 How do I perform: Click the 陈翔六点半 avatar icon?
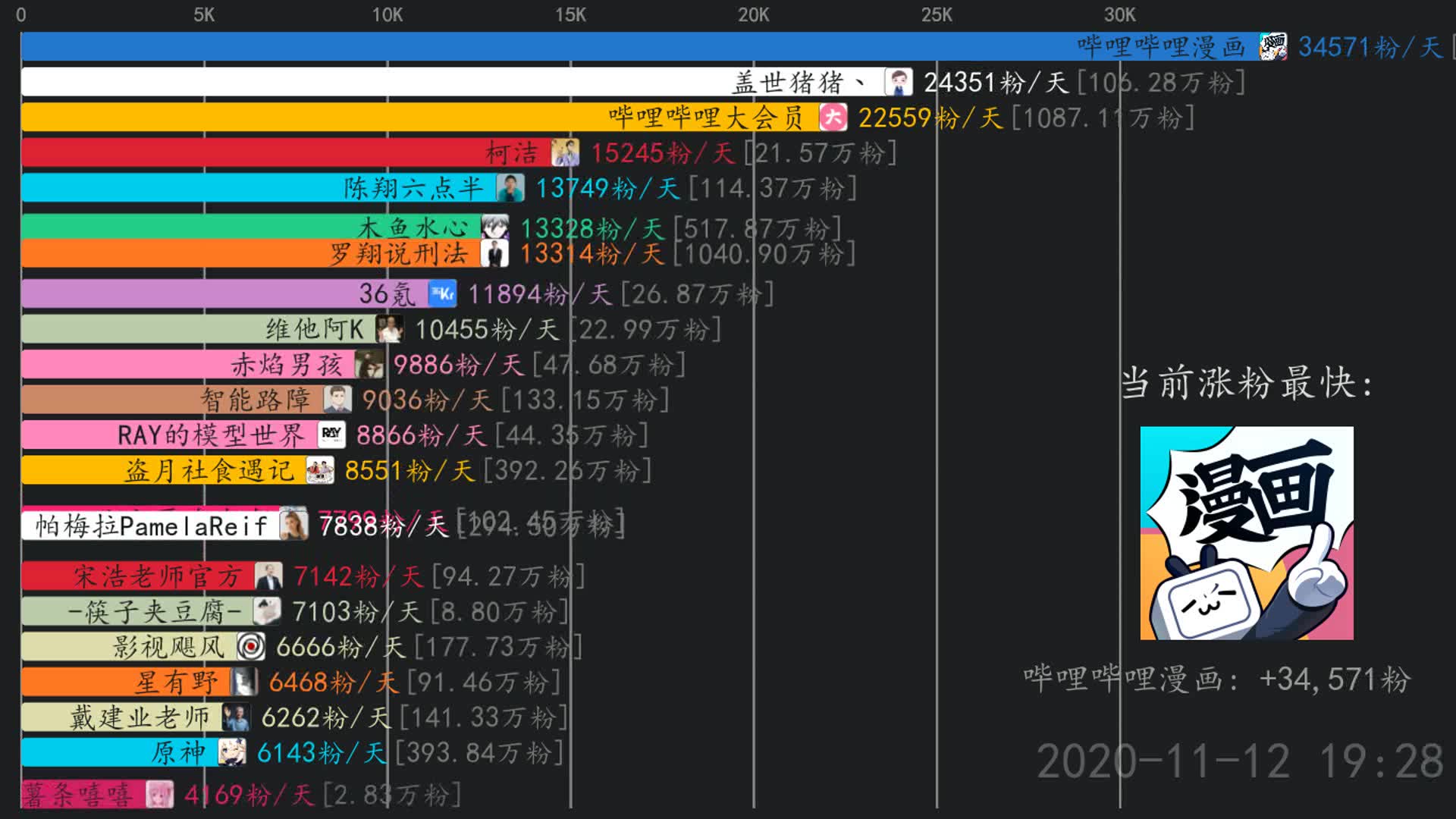(x=510, y=188)
